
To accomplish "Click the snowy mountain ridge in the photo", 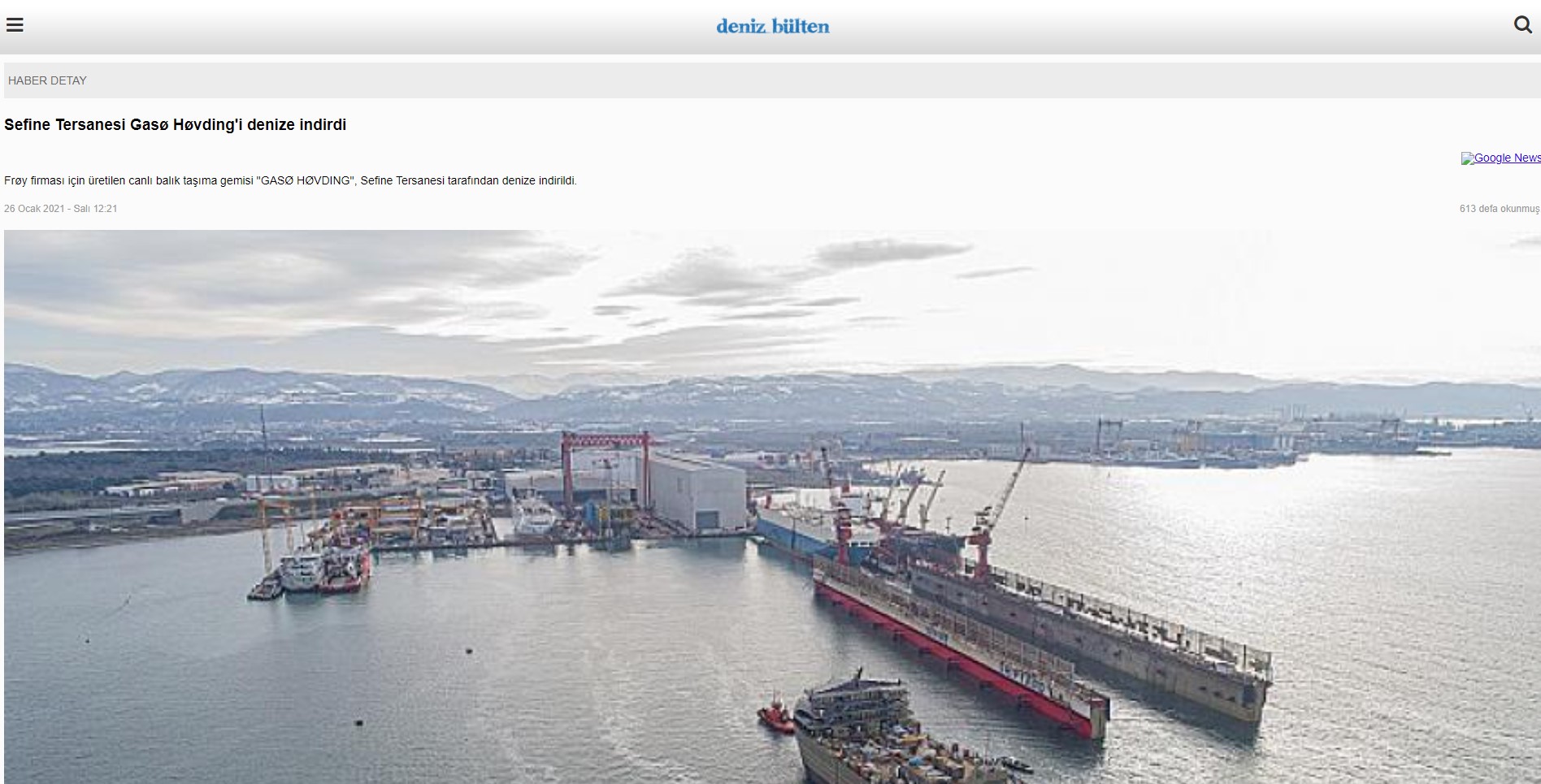I will pyautogui.click(x=772, y=390).
